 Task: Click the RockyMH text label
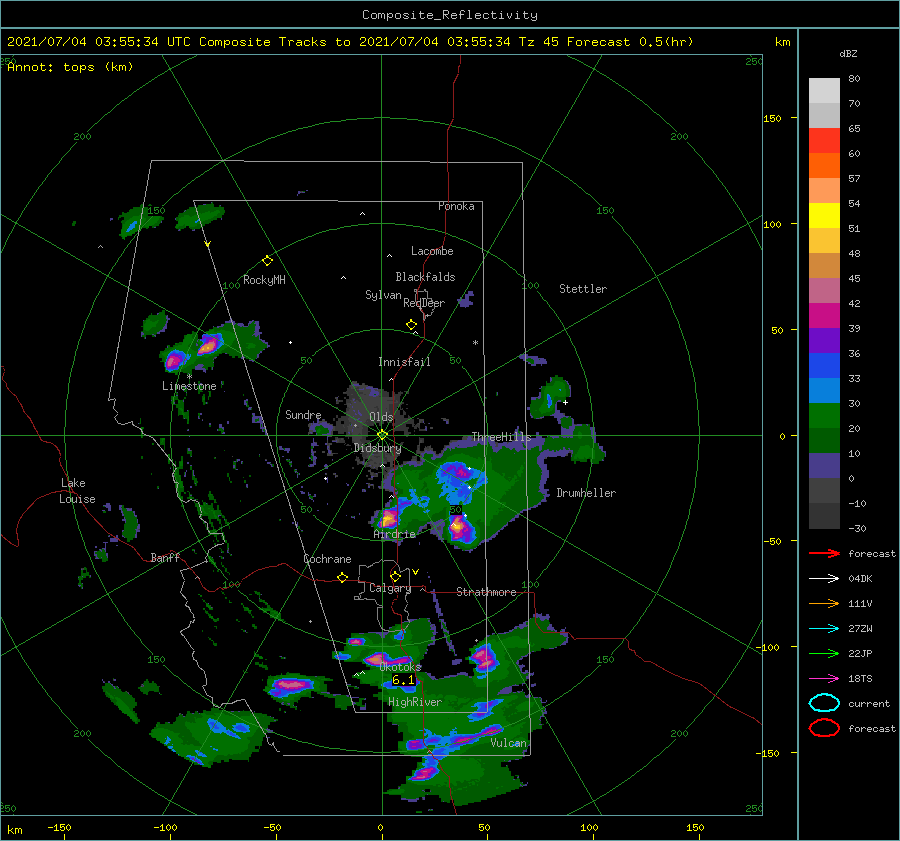click(264, 280)
